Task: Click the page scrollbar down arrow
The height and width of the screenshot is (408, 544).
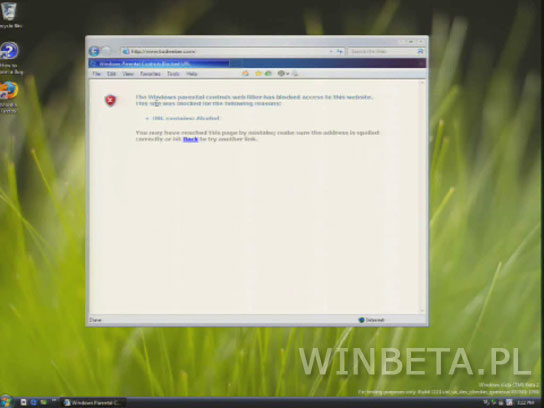Action: click(422, 311)
